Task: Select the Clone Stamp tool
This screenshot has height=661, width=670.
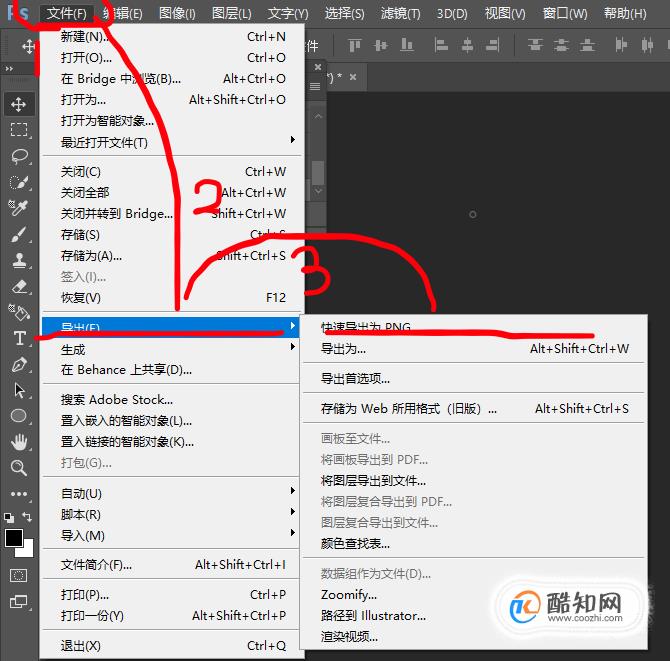Action: point(18,260)
